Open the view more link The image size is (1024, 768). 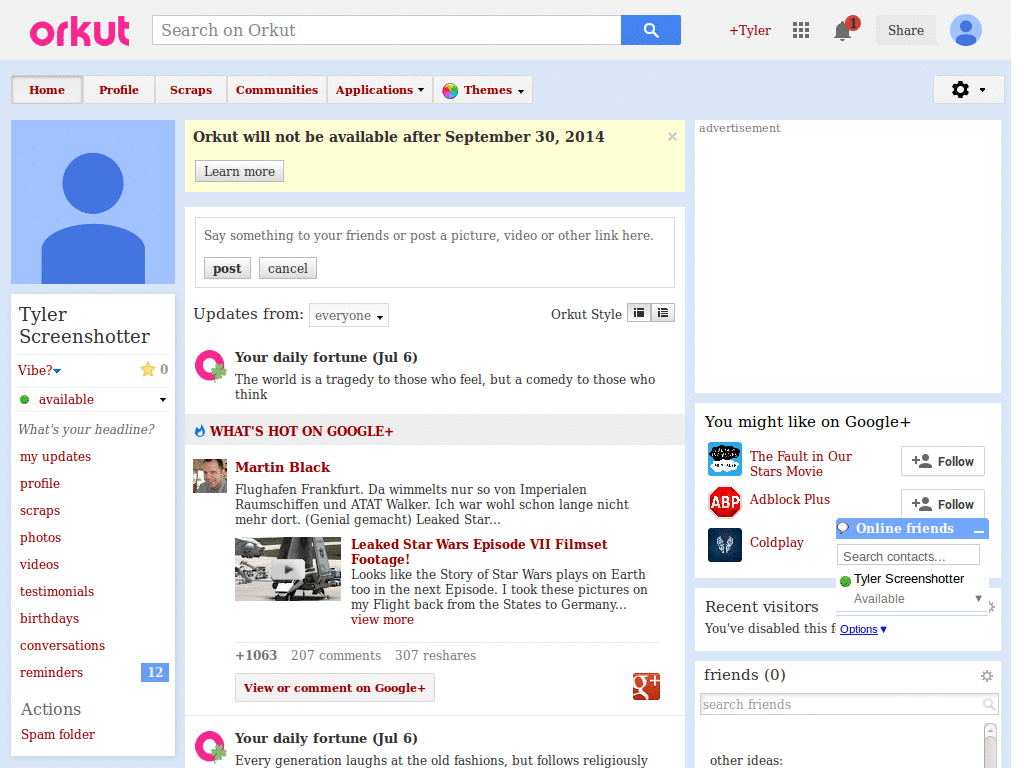[x=382, y=620]
